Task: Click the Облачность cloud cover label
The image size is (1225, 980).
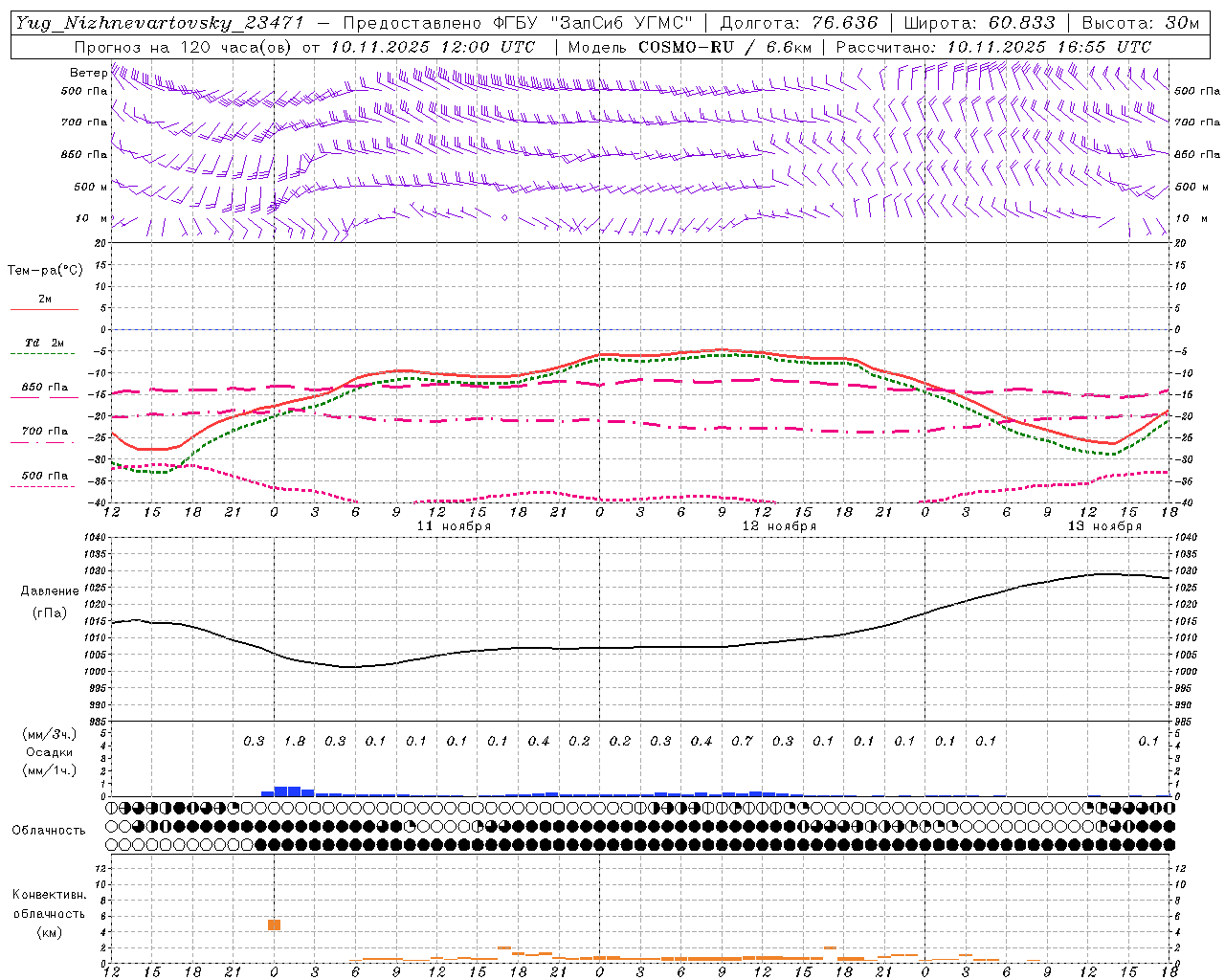Action: tap(49, 831)
